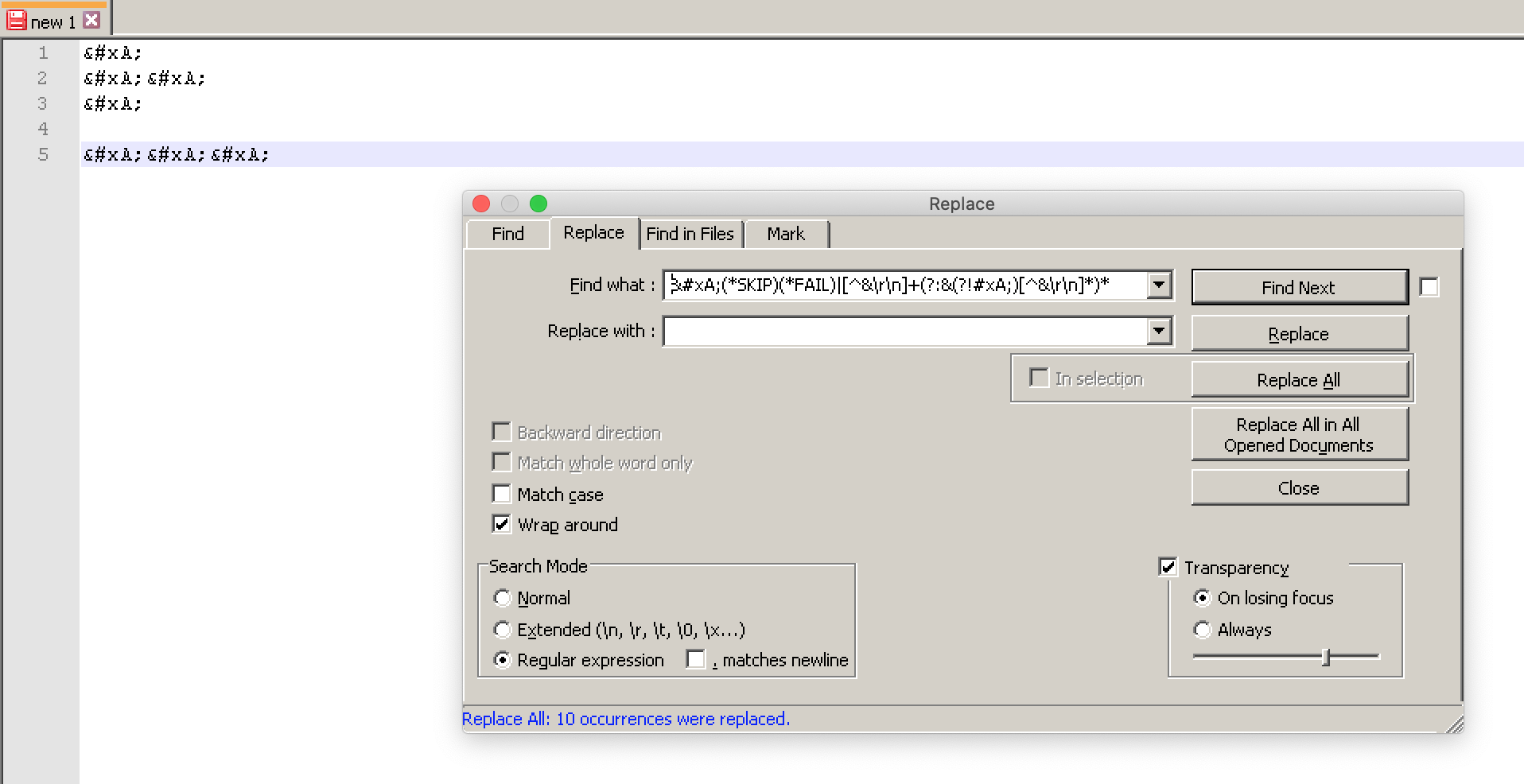Screen dimensions: 1524x784
Task: Click the transparency slider handle
Action: click(x=1326, y=657)
